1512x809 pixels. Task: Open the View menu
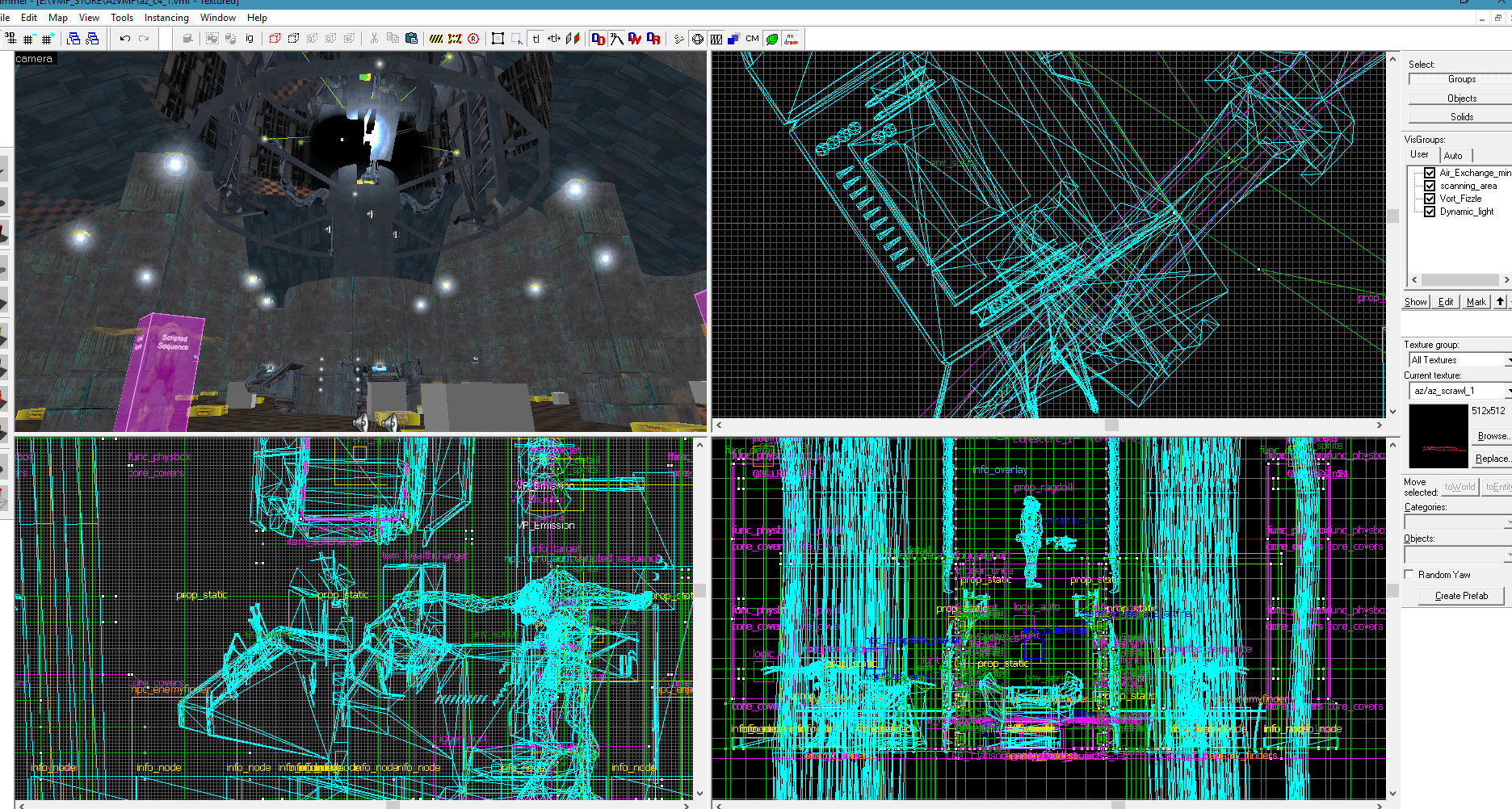[x=89, y=18]
